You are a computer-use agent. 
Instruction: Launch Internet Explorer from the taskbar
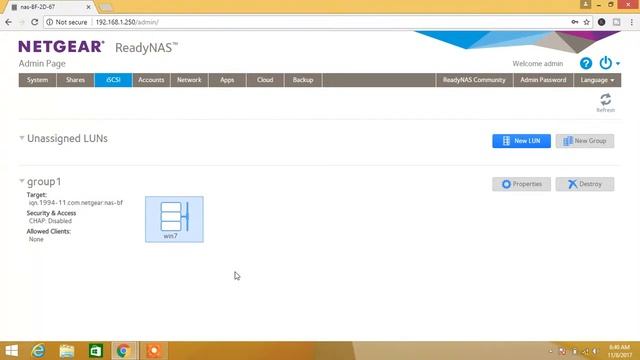tap(38, 351)
